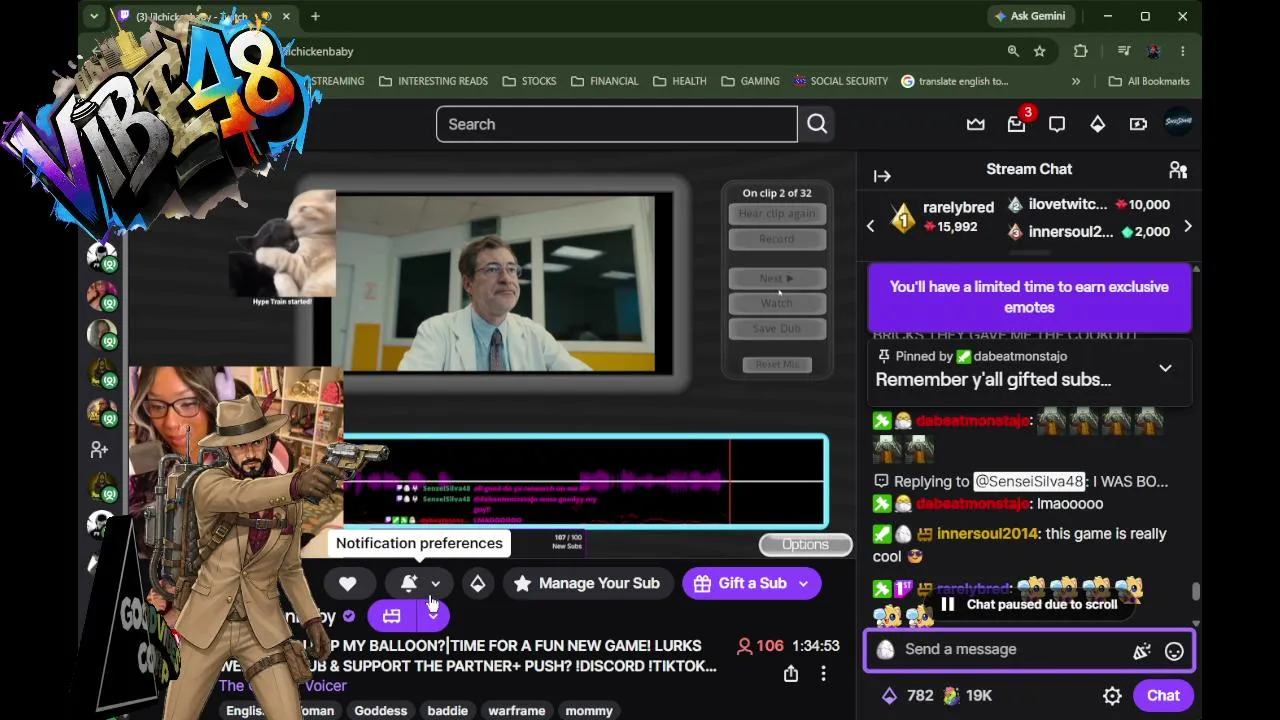Image resolution: width=1280 pixels, height=720 pixels.
Task: Open Chrome tab search dropdown
Action: [x=93, y=16]
